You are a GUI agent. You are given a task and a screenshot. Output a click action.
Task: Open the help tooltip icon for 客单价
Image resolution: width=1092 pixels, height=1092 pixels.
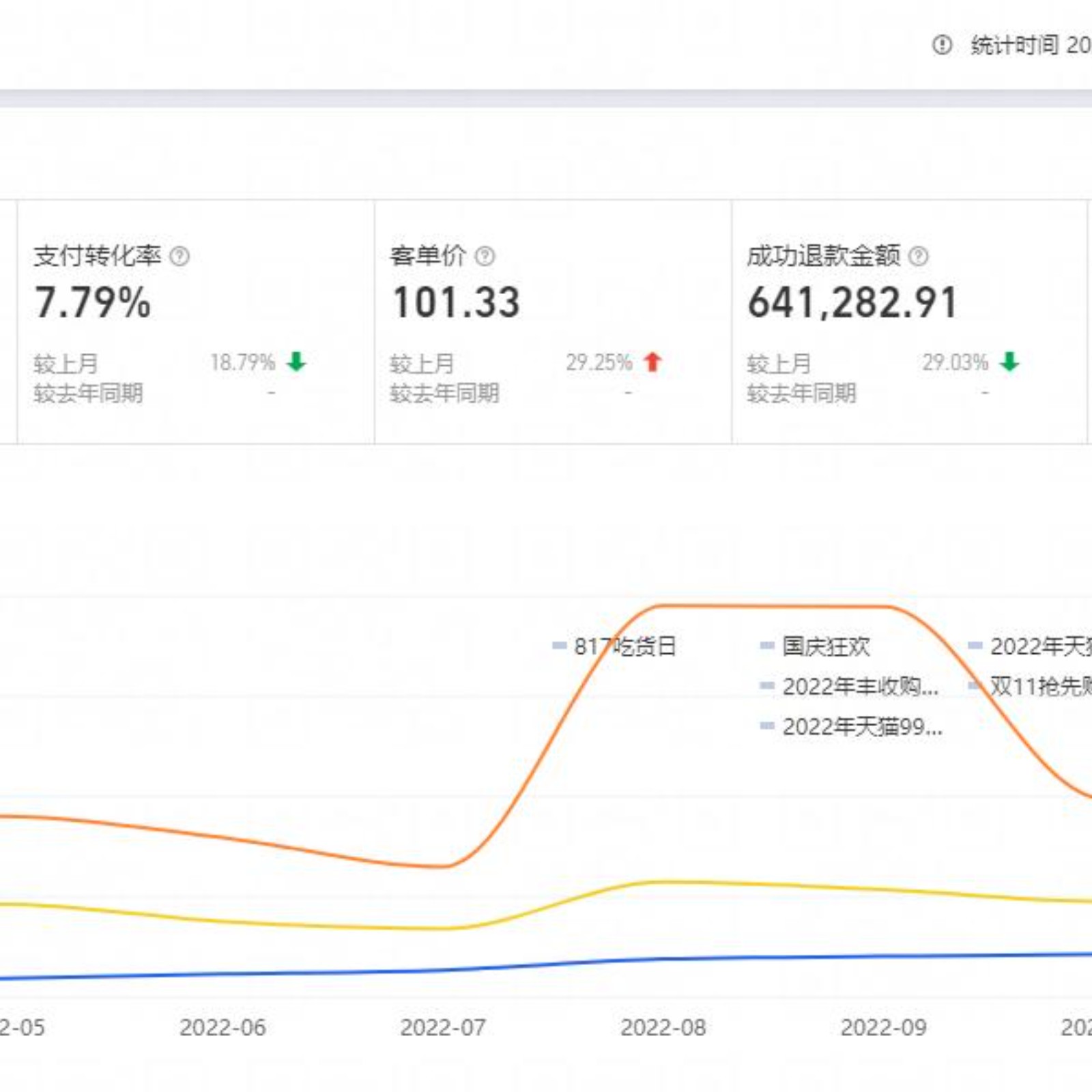[x=485, y=257]
